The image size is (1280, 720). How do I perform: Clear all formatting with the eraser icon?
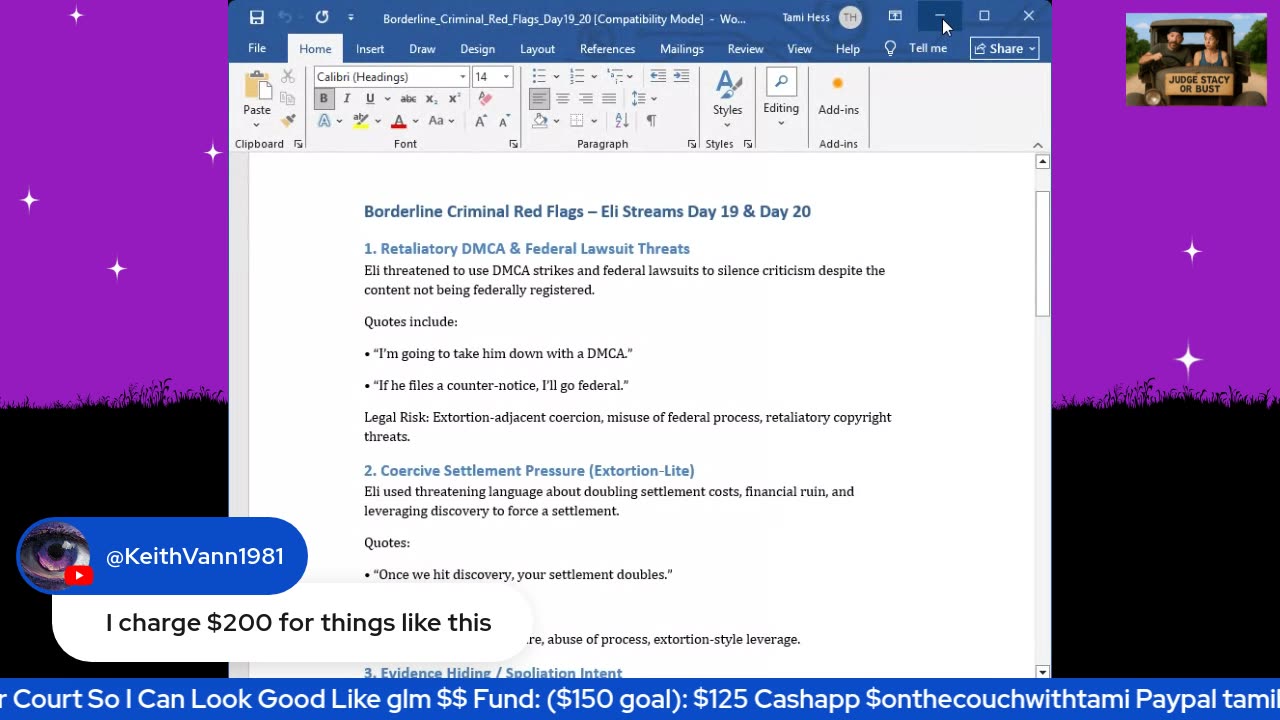485,98
